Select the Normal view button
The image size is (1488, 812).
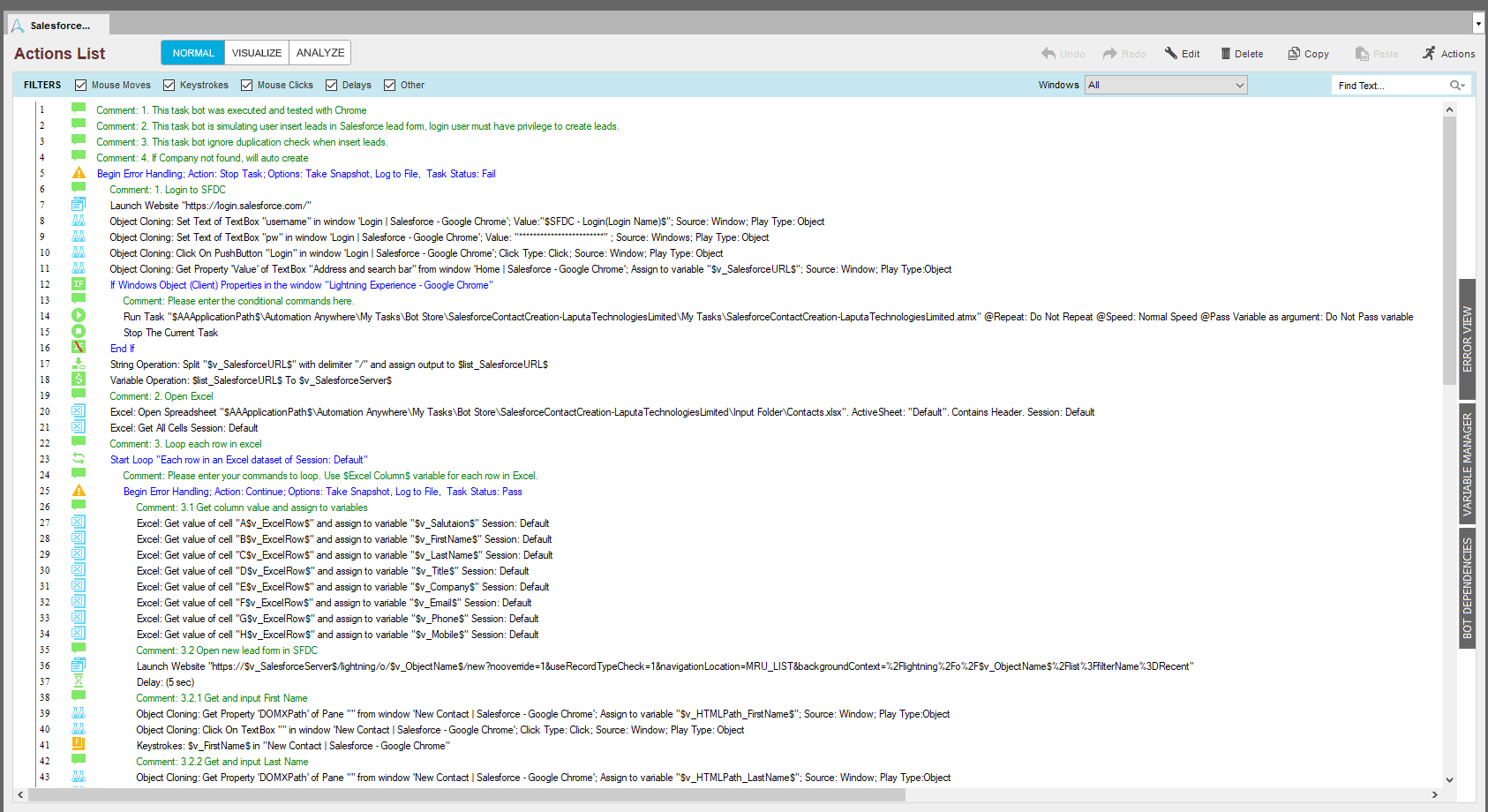(x=193, y=53)
